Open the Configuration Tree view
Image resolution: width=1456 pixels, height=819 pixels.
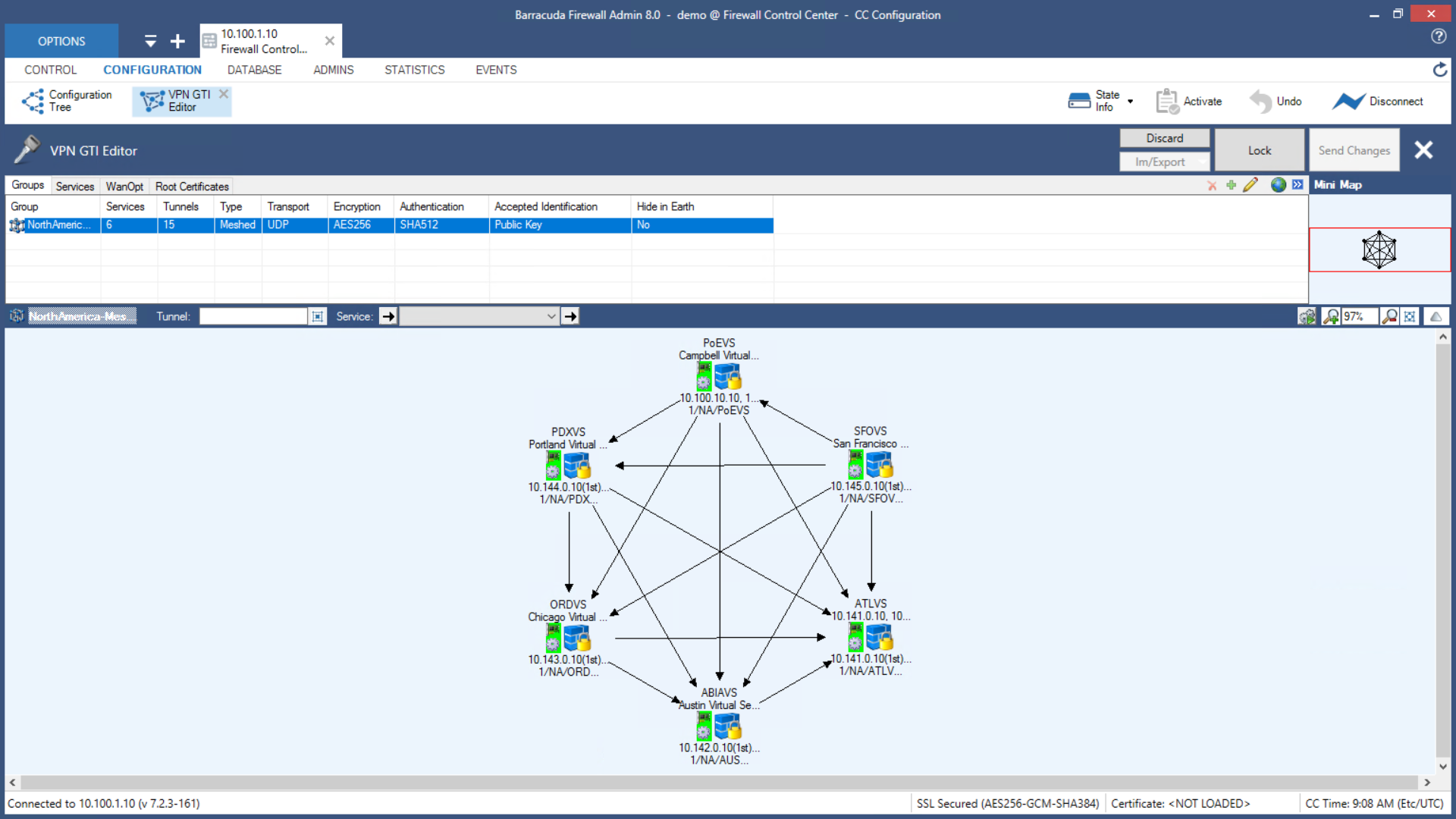point(67,101)
